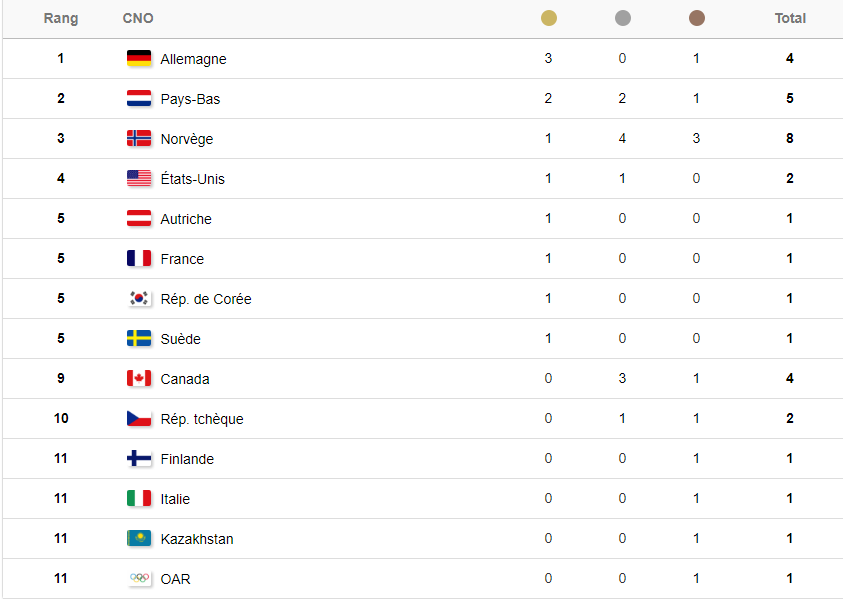Click the Germany flag icon
843x599 pixels.
coord(139,58)
